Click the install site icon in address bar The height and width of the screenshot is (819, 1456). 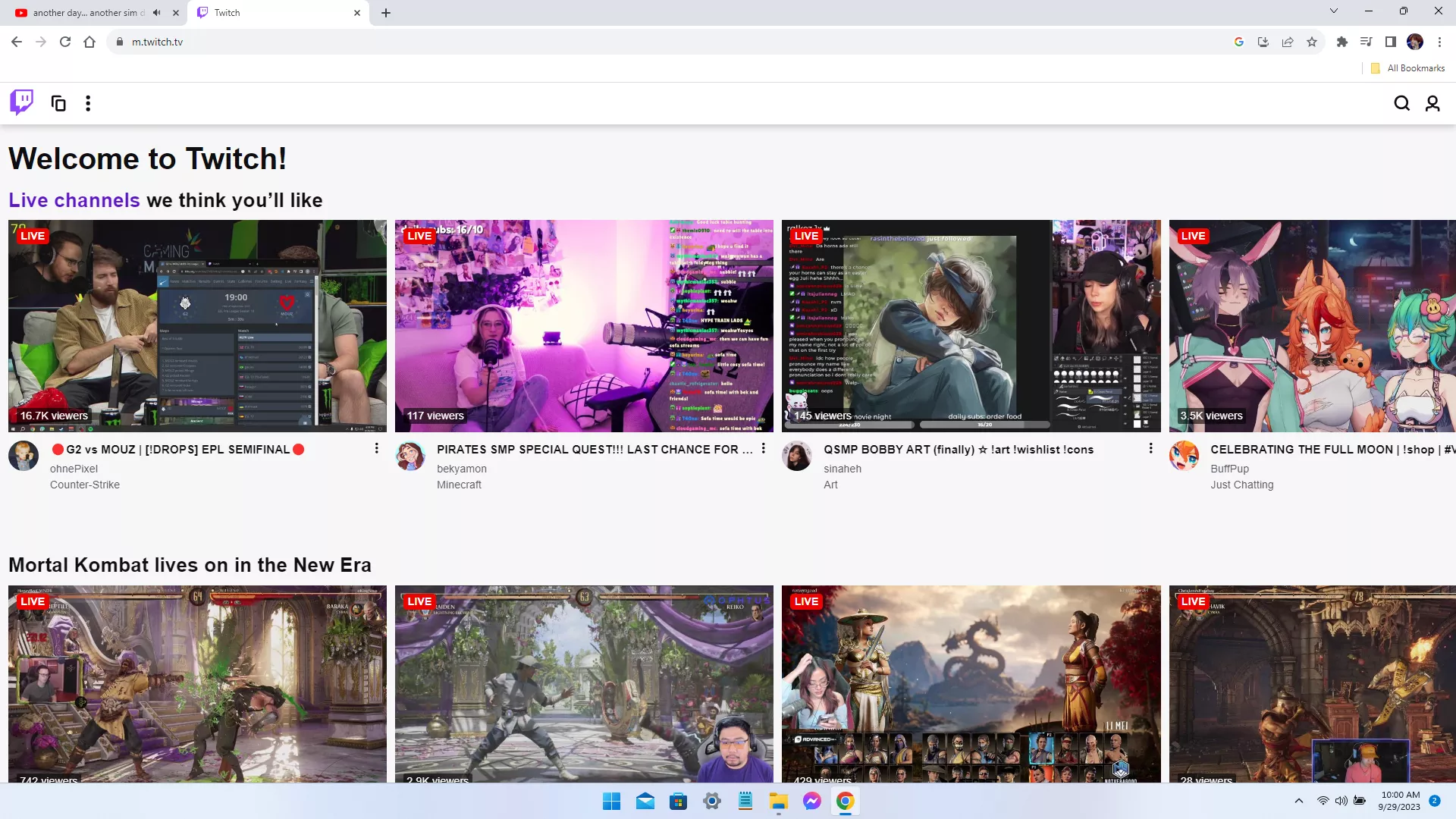pos(1263,42)
